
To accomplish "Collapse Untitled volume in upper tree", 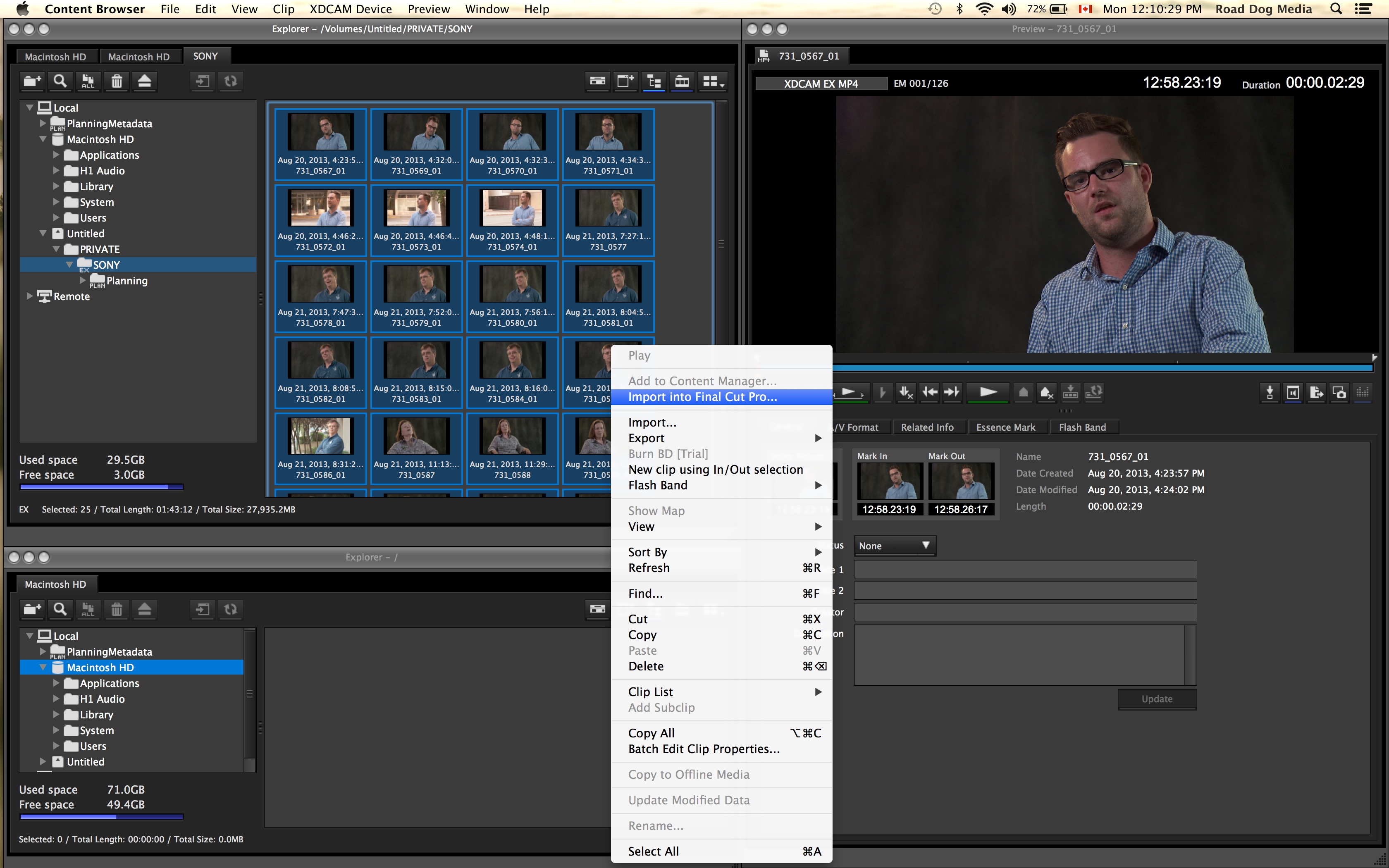I will point(43,234).
